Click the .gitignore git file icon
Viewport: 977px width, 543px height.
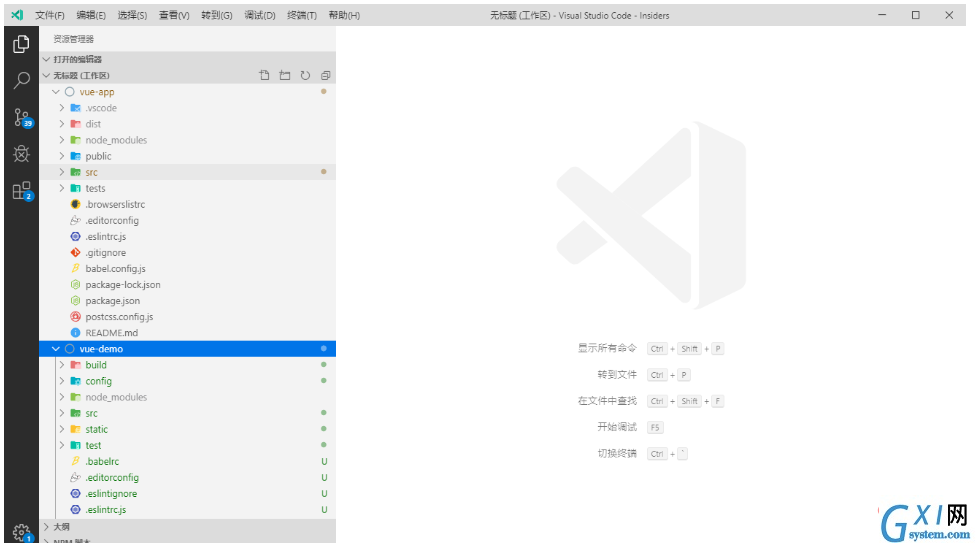pos(75,252)
